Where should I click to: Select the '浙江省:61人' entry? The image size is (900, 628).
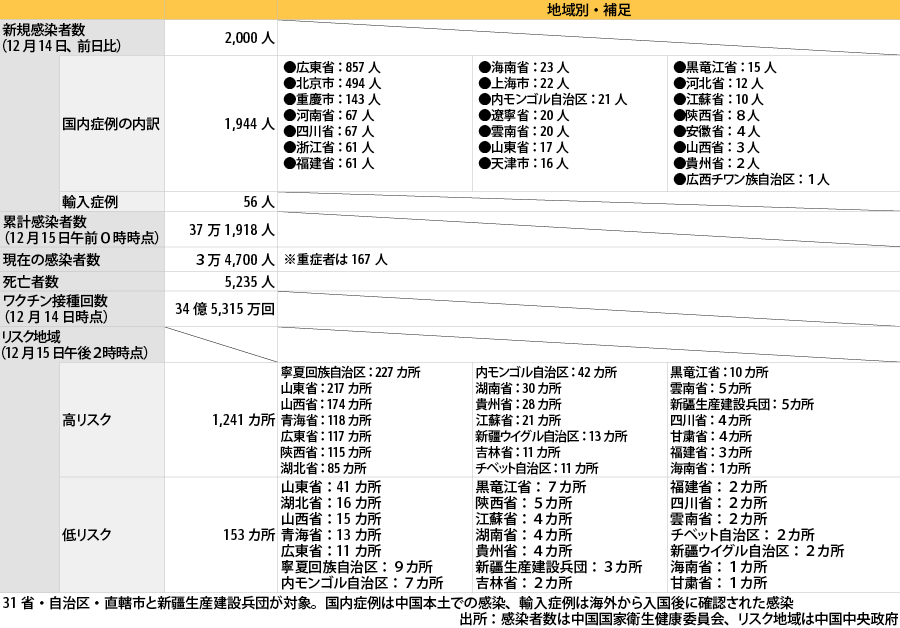point(328,148)
